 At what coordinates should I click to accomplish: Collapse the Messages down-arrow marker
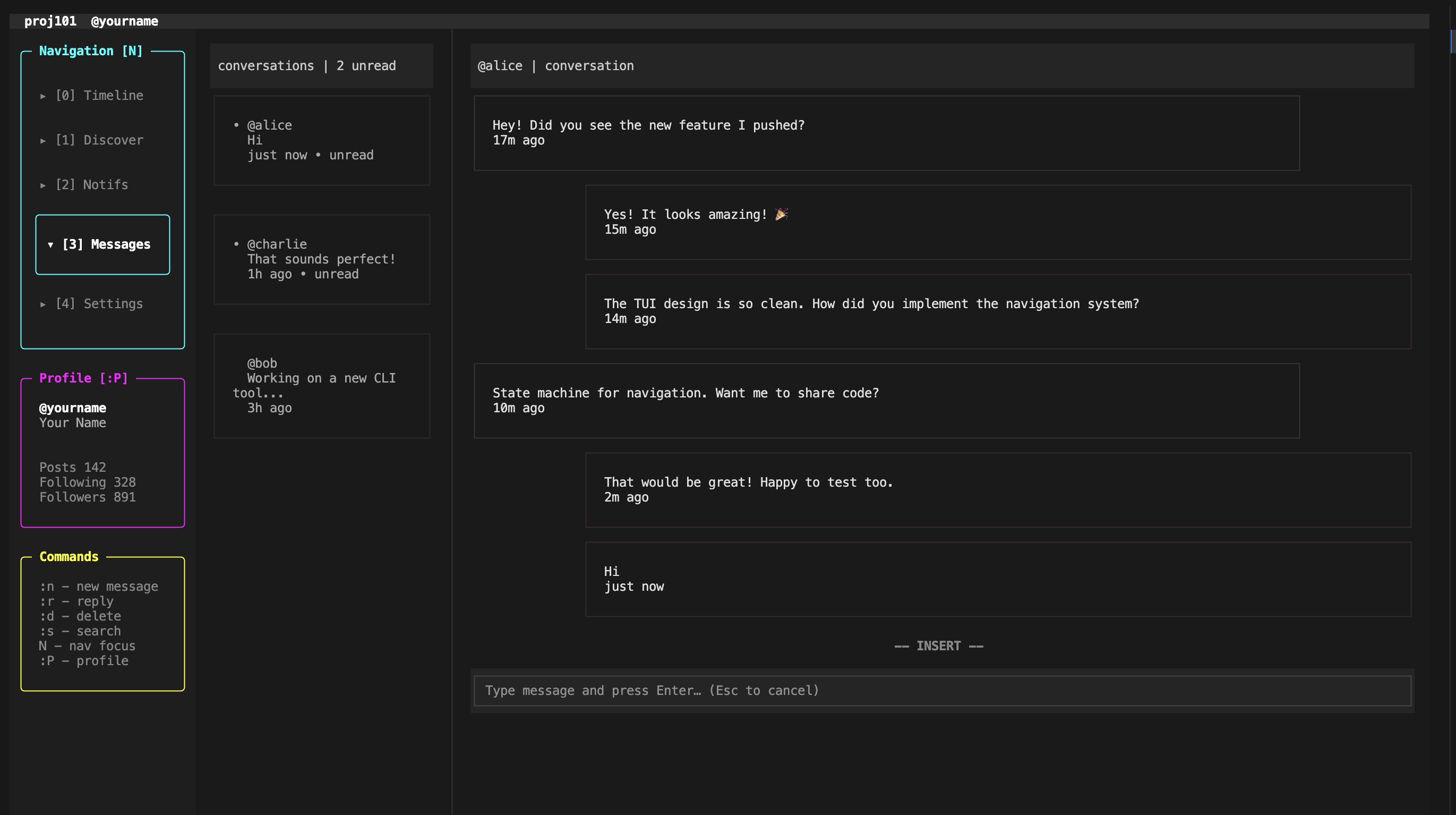coord(50,245)
